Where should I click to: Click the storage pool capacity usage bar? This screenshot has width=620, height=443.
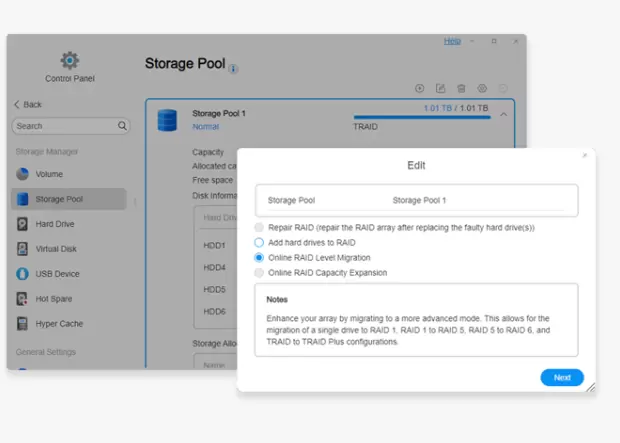(x=421, y=117)
